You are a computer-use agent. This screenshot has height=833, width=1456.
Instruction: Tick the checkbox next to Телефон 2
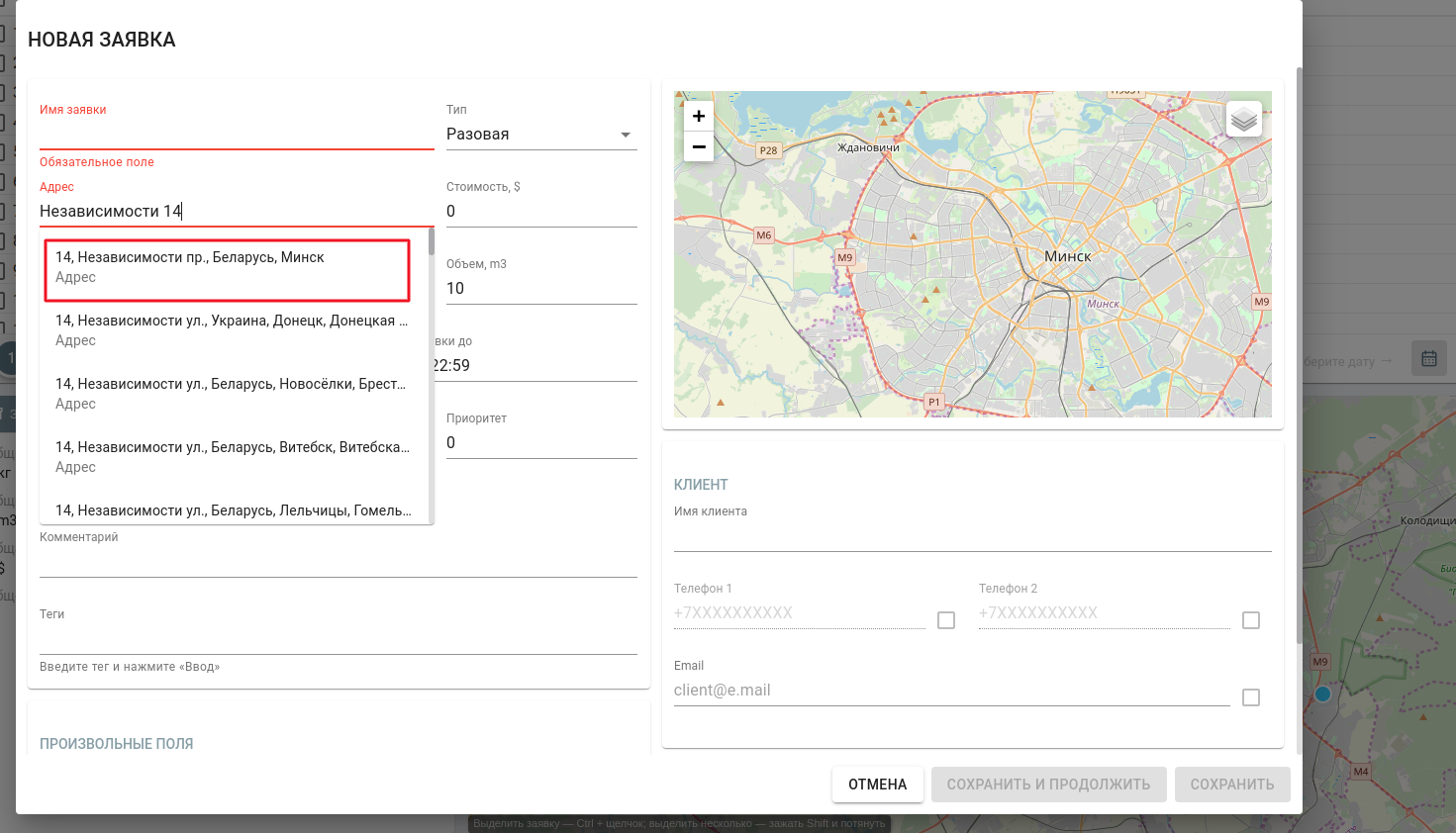(x=1251, y=620)
